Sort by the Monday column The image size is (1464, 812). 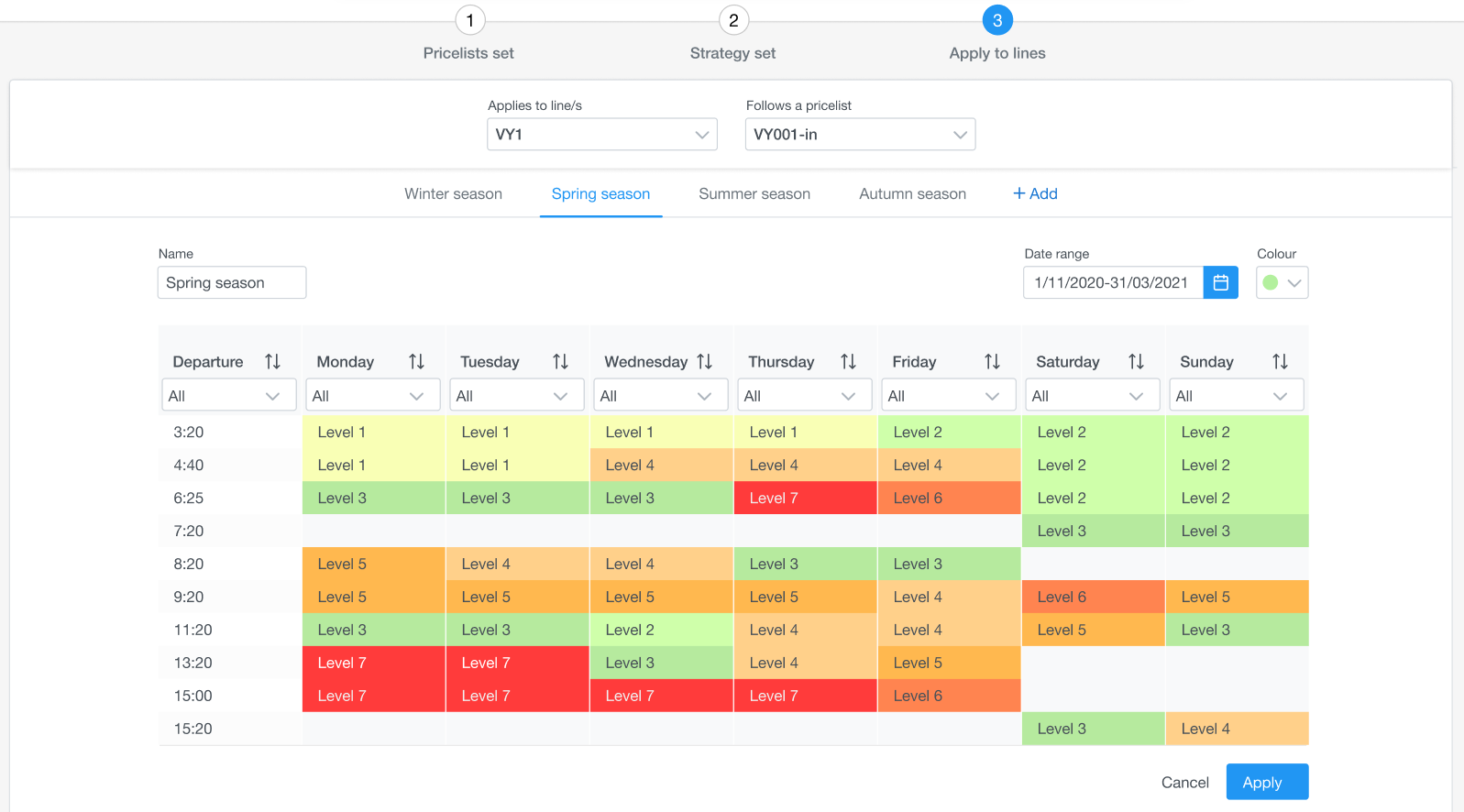coord(416,361)
